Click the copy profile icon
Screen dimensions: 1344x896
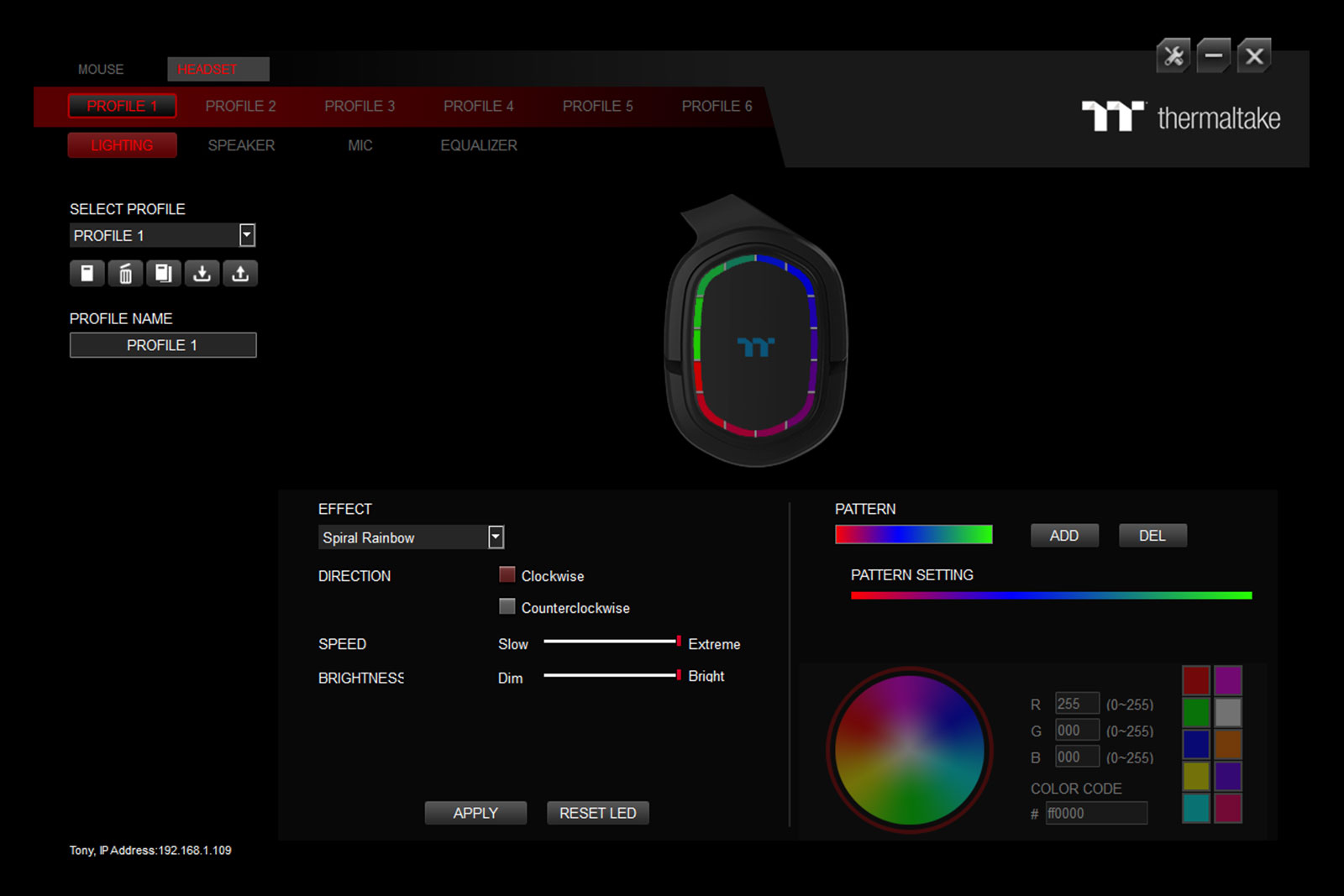click(x=164, y=274)
